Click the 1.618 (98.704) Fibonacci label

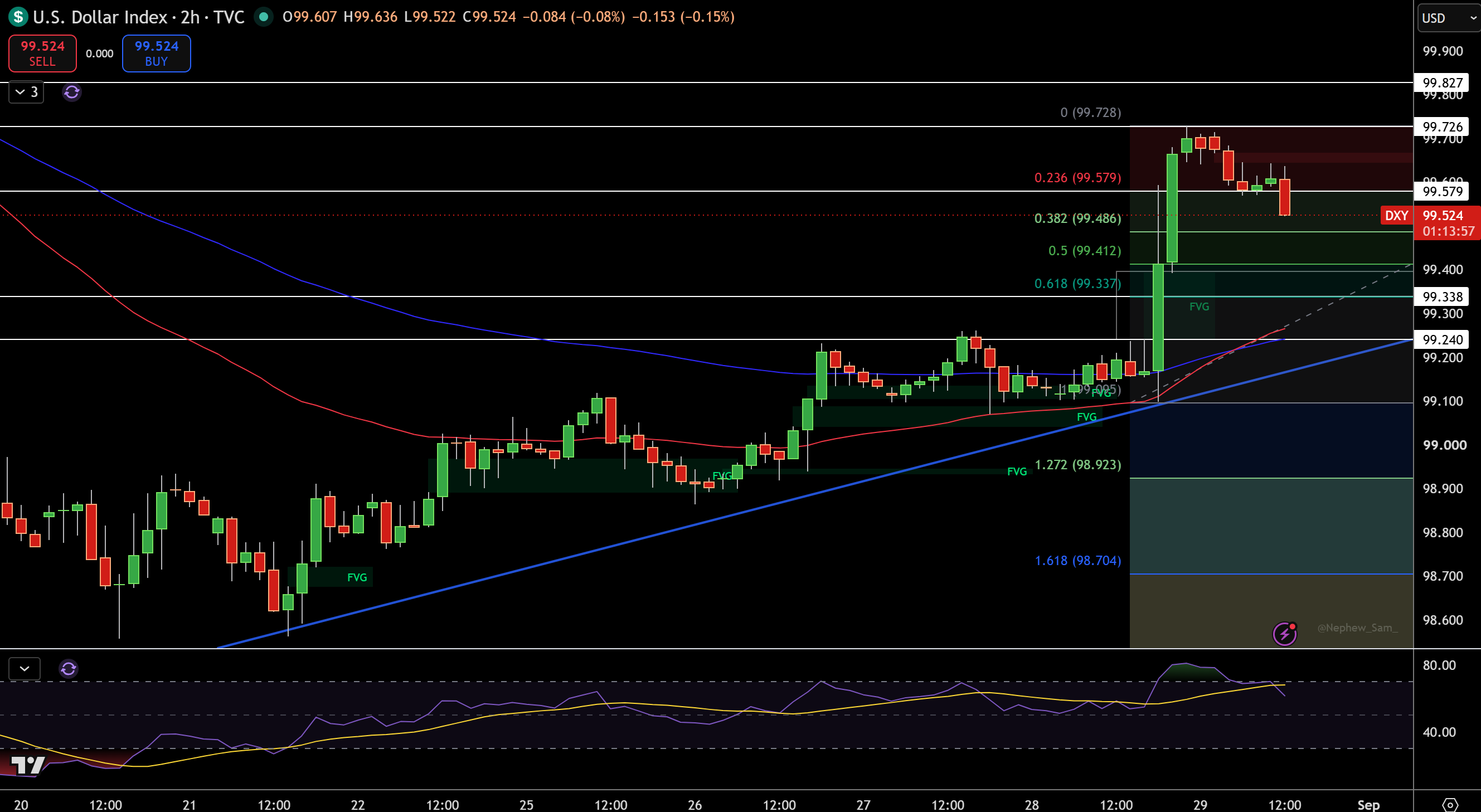[1077, 560]
